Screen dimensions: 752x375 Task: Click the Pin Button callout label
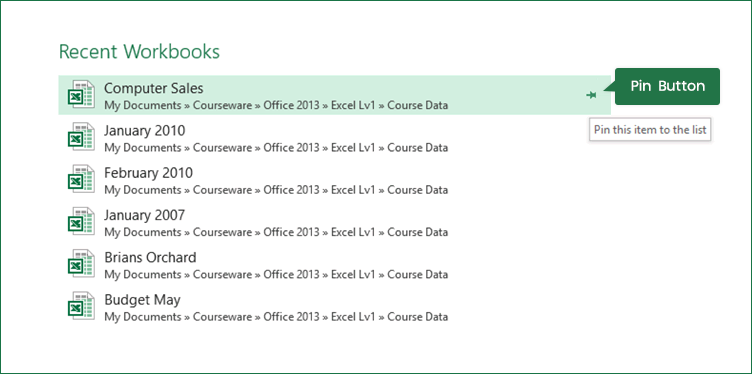click(668, 86)
